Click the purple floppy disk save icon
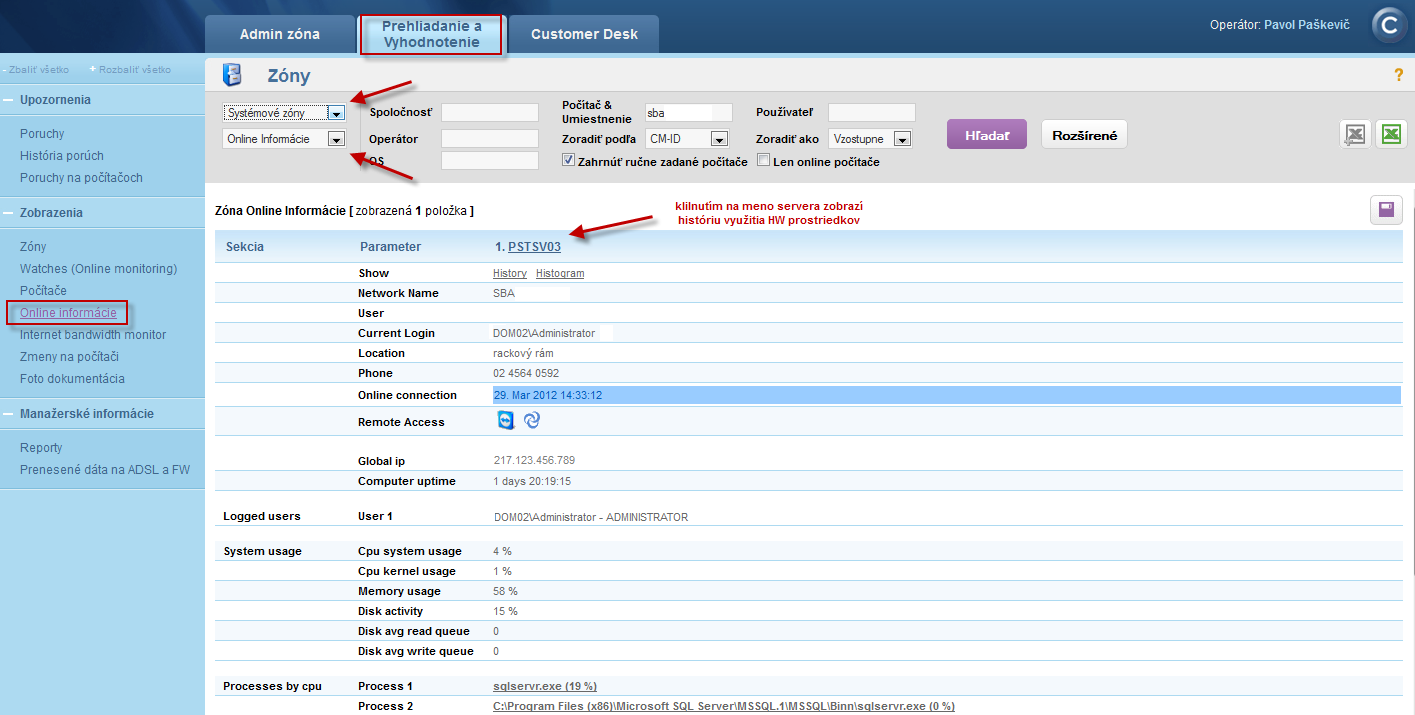1415x715 pixels. point(1386,210)
